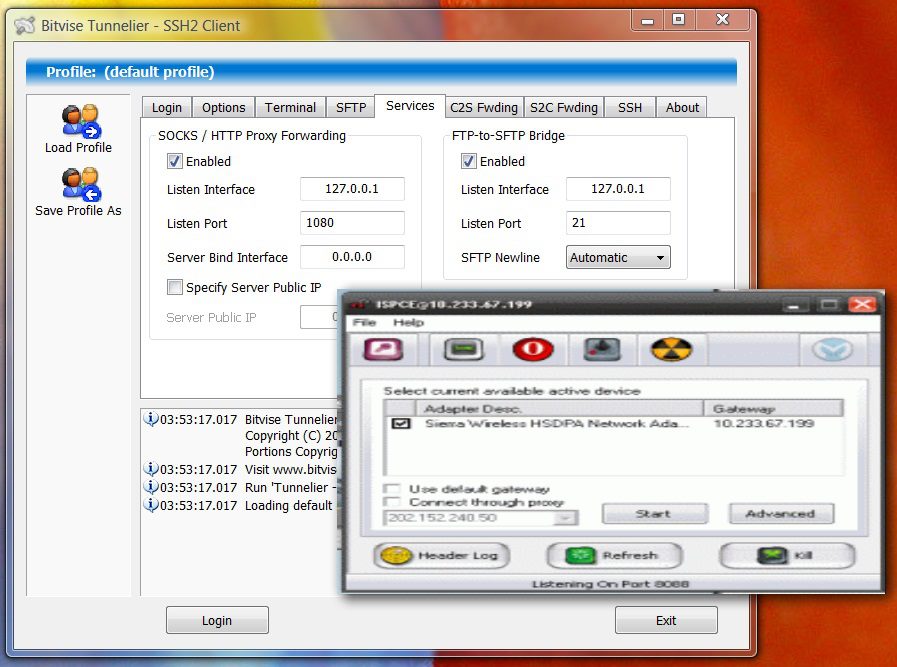Click the SOCKS Listen Interface 127.0.0.1 field

[x=352, y=189]
